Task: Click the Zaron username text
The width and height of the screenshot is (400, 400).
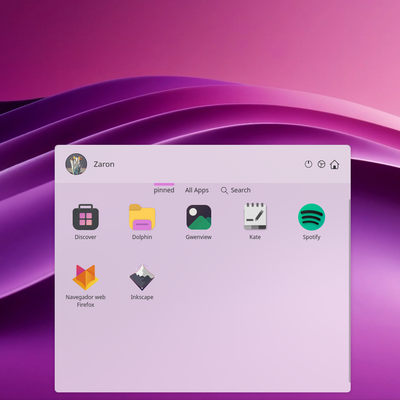Action: [x=104, y=164]
